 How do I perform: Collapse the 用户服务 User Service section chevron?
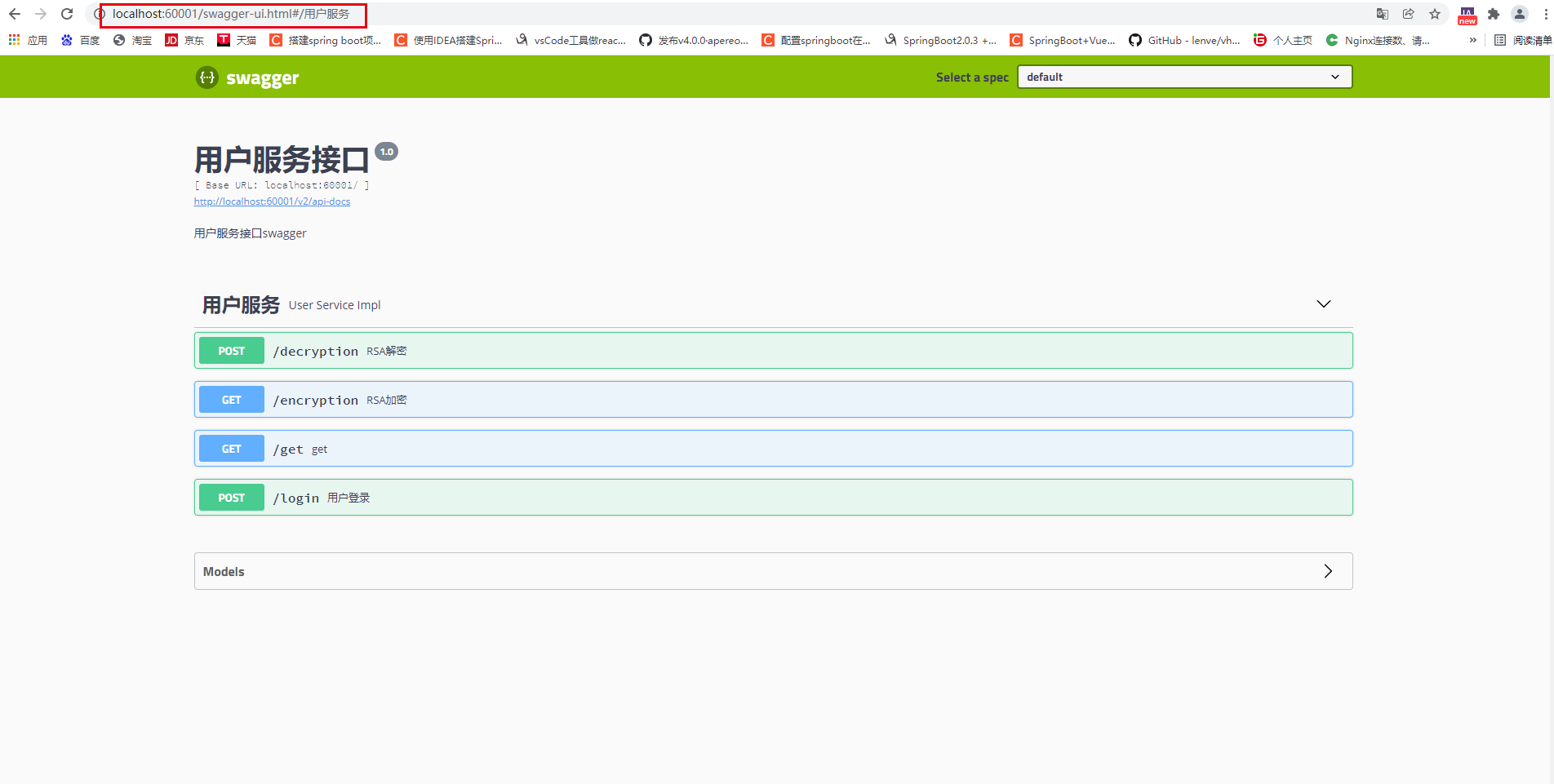1323,303
